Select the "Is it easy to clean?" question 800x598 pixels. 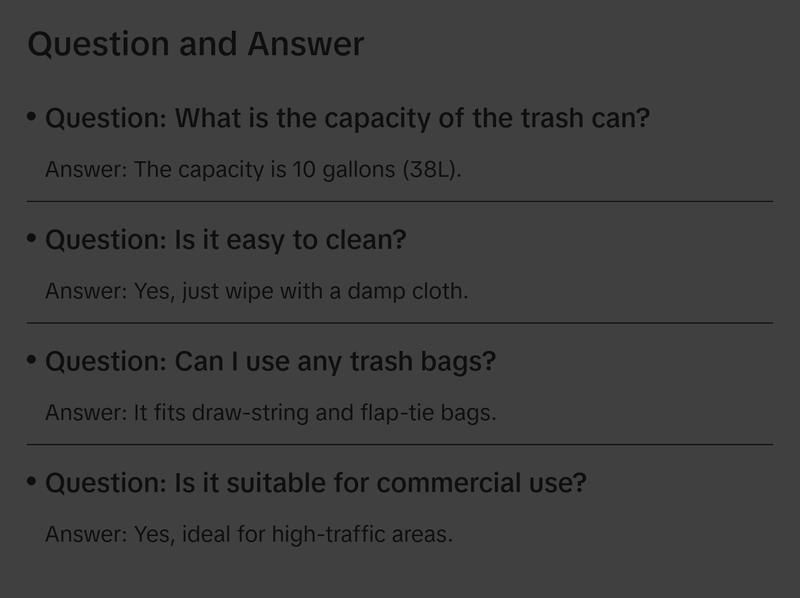click(226, 240)
